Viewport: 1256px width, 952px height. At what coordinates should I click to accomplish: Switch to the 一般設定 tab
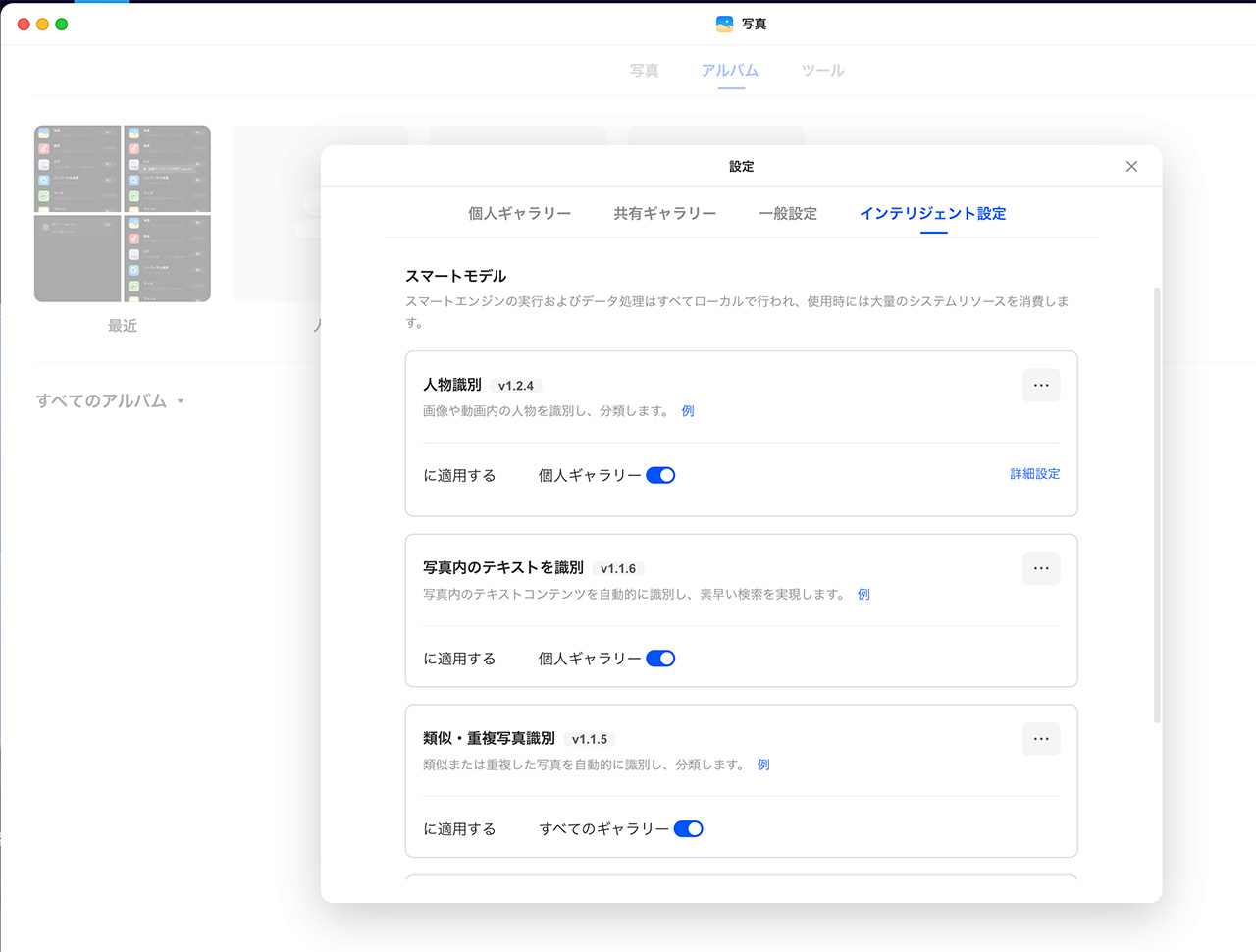tap(789, 213)
